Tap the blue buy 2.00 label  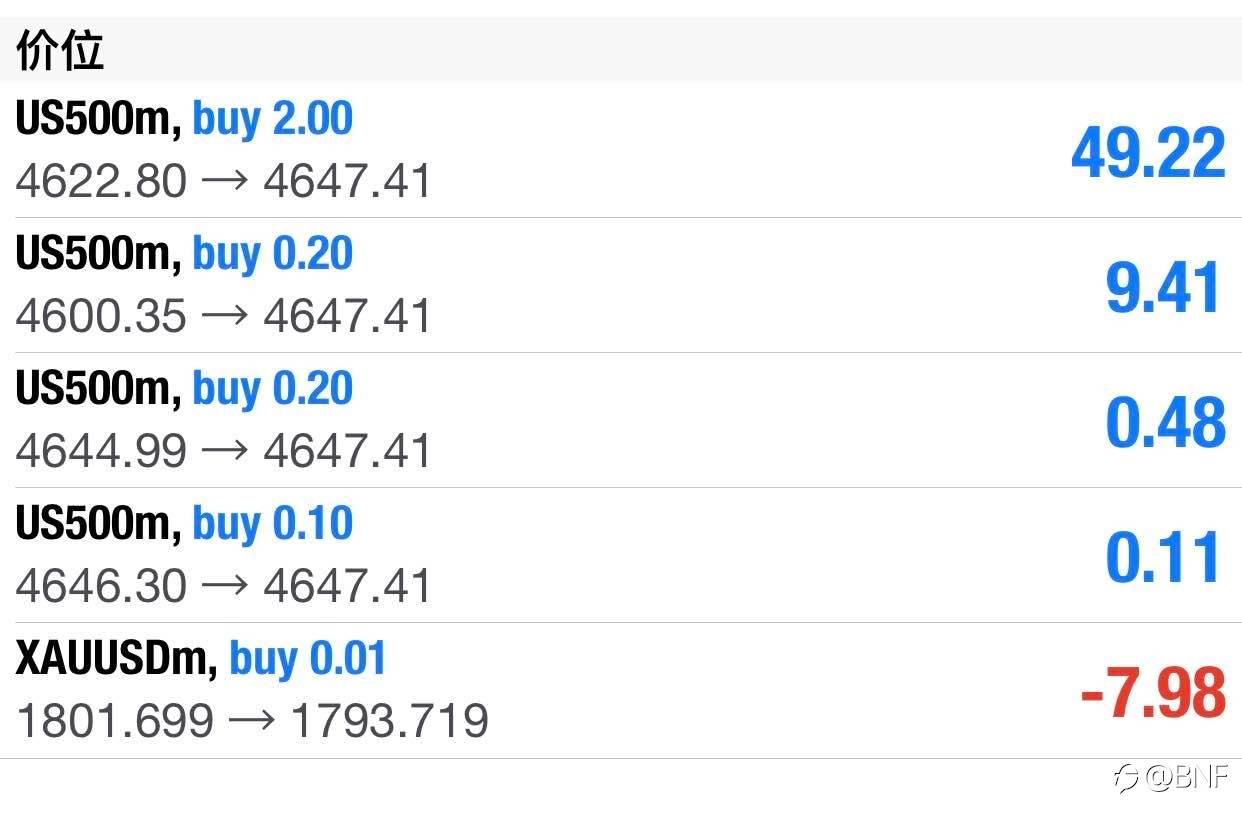point(272,120)
